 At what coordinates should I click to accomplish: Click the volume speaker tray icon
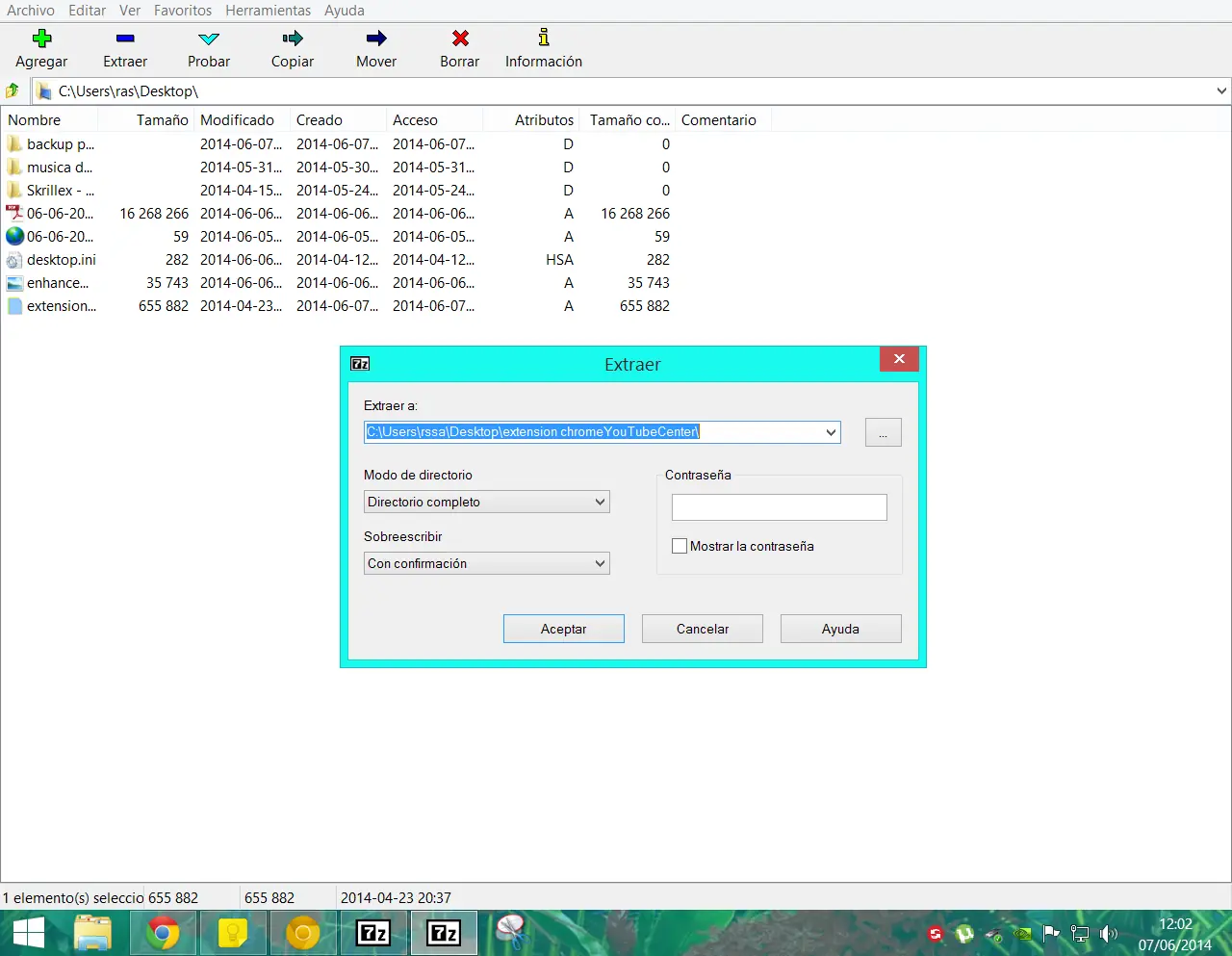tap(1109, 933)
